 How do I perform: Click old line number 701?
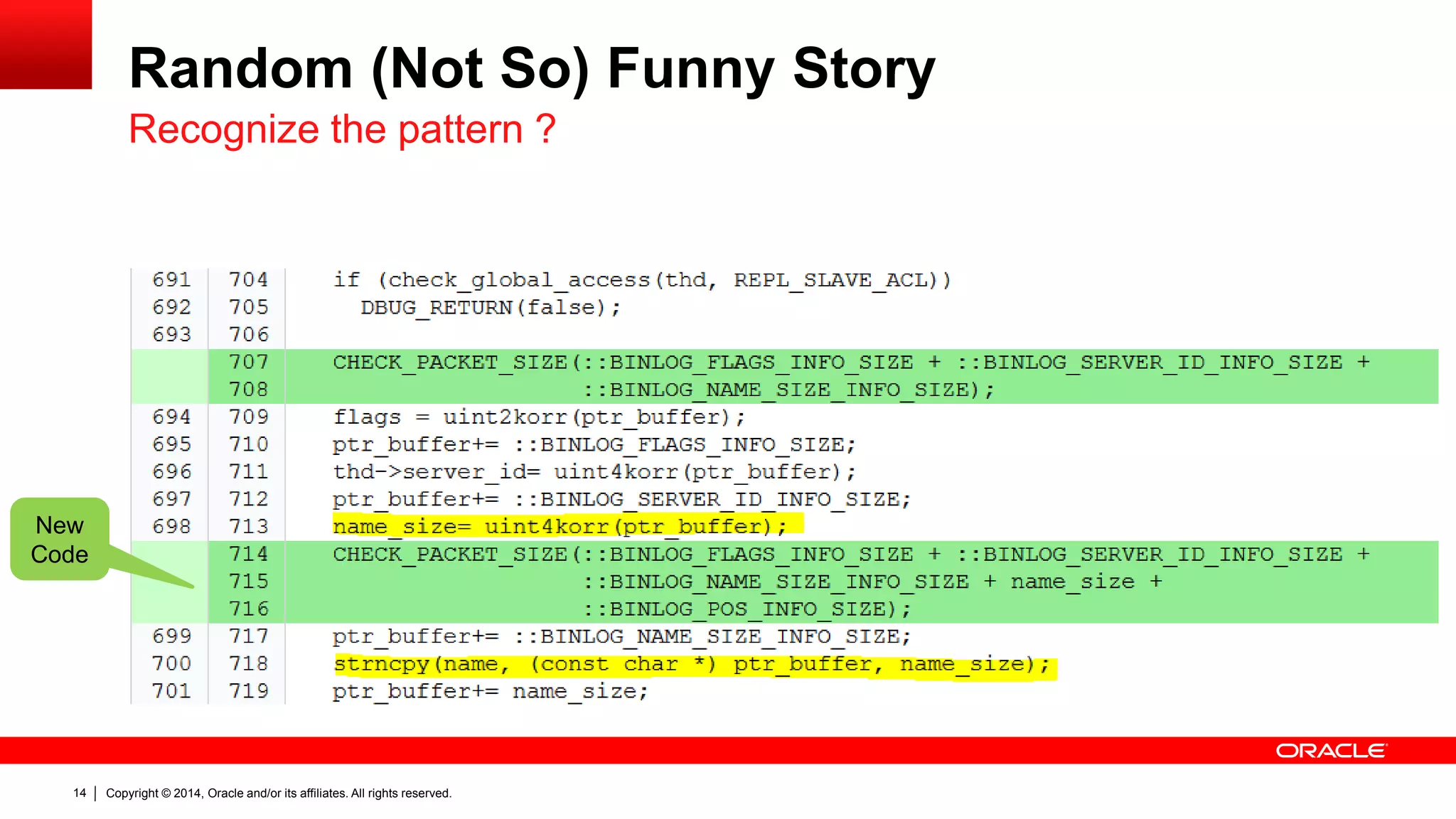172,692
